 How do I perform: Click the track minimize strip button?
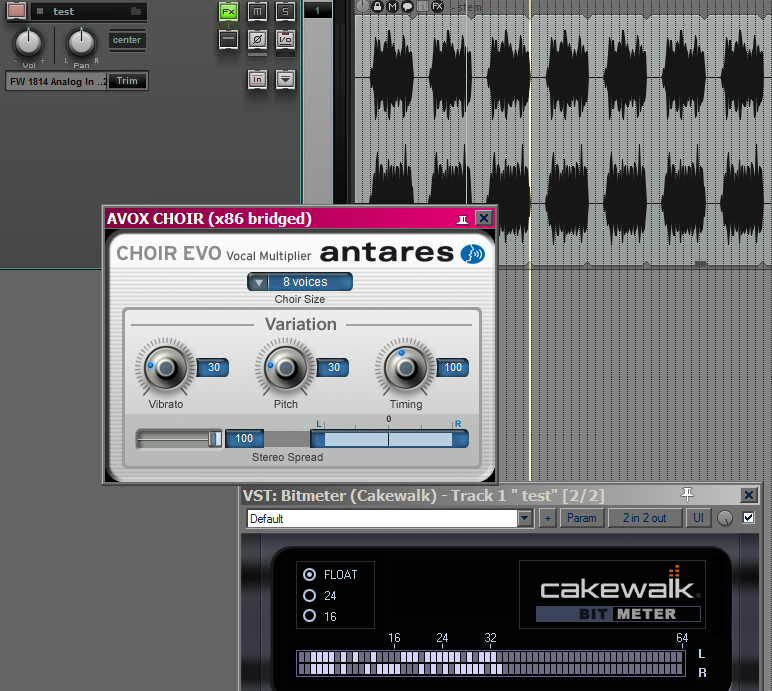[228, 39]
